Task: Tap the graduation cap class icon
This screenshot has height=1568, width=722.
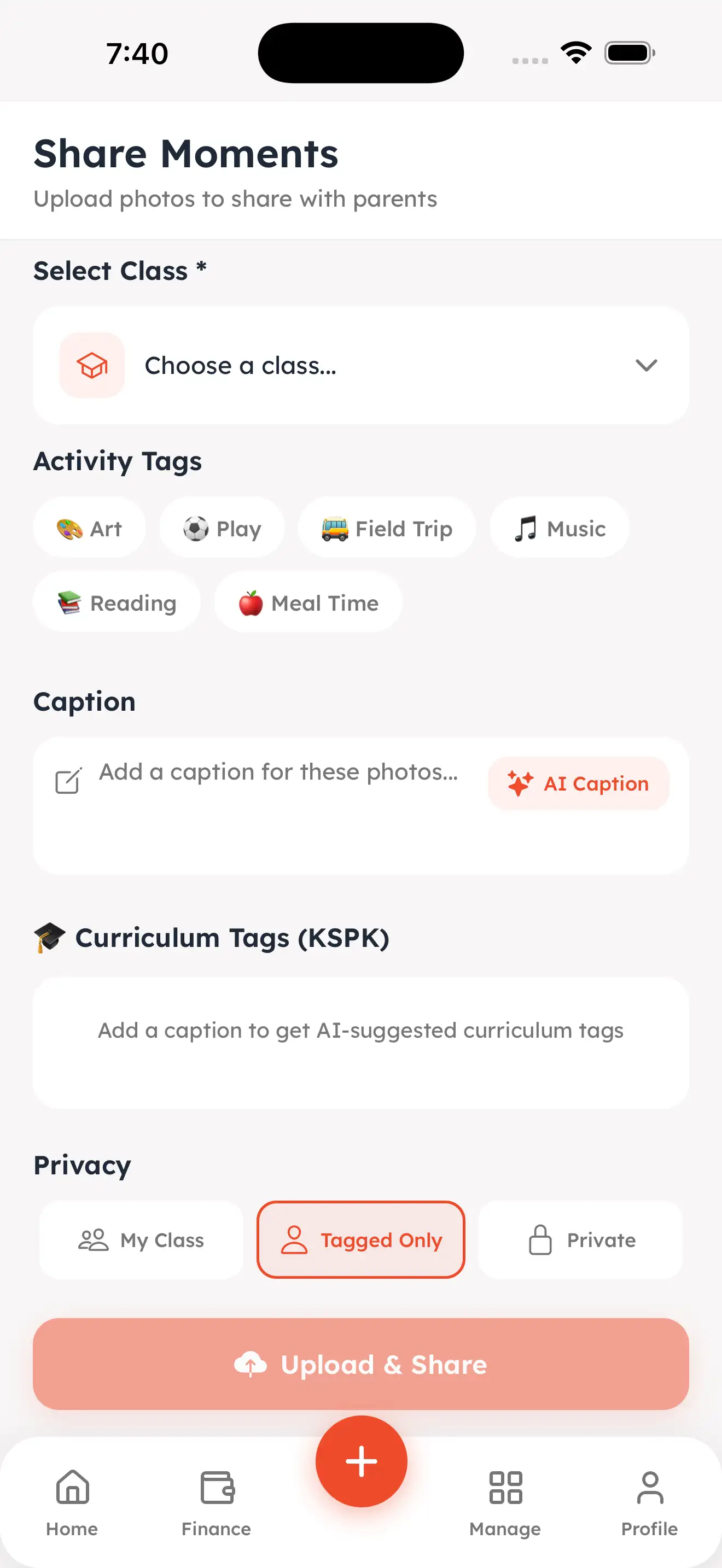Action: pos(92,365)
